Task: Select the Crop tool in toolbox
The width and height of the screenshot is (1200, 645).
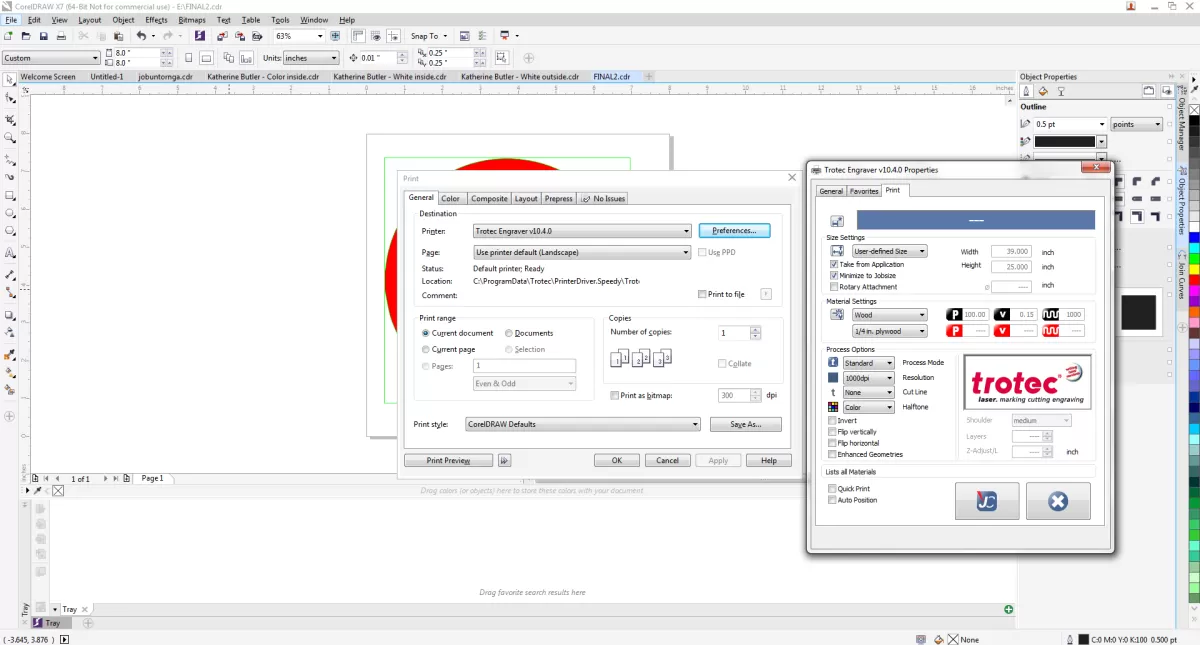Action: 10,118
